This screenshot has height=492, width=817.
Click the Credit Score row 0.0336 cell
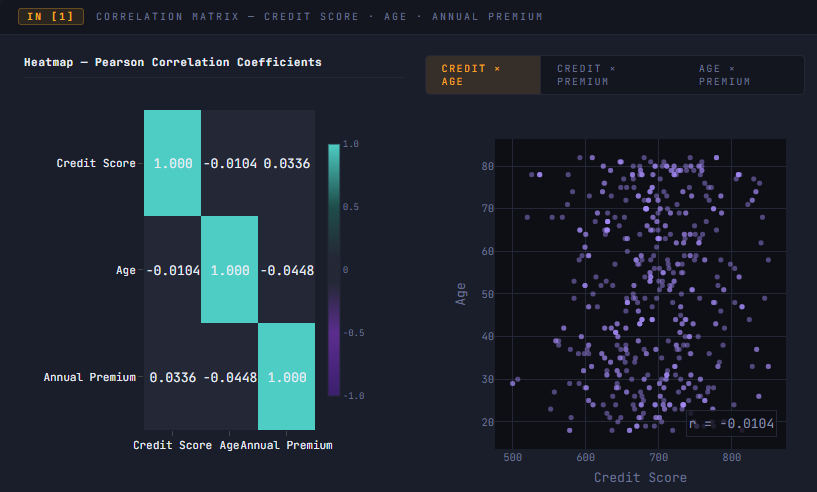click(287, 163)
